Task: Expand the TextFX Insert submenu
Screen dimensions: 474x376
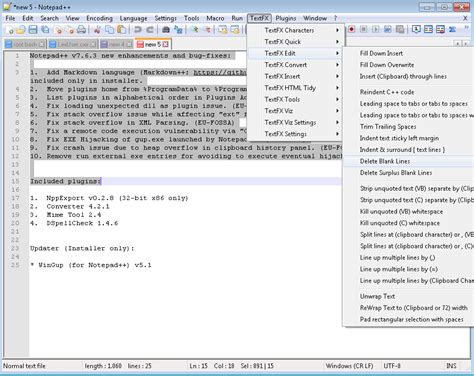Action: (x=296, y=76)
